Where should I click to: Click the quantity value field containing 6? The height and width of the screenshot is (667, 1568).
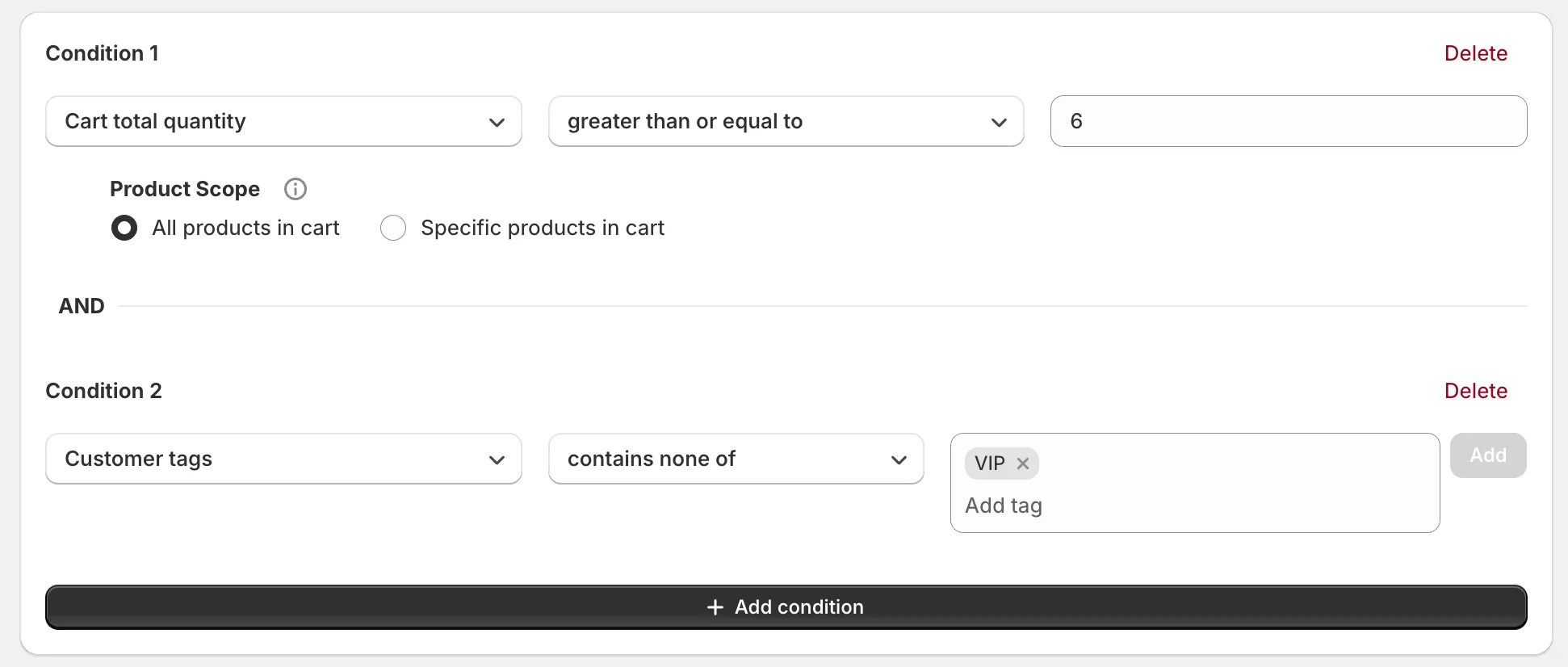tap(1288, 121)
